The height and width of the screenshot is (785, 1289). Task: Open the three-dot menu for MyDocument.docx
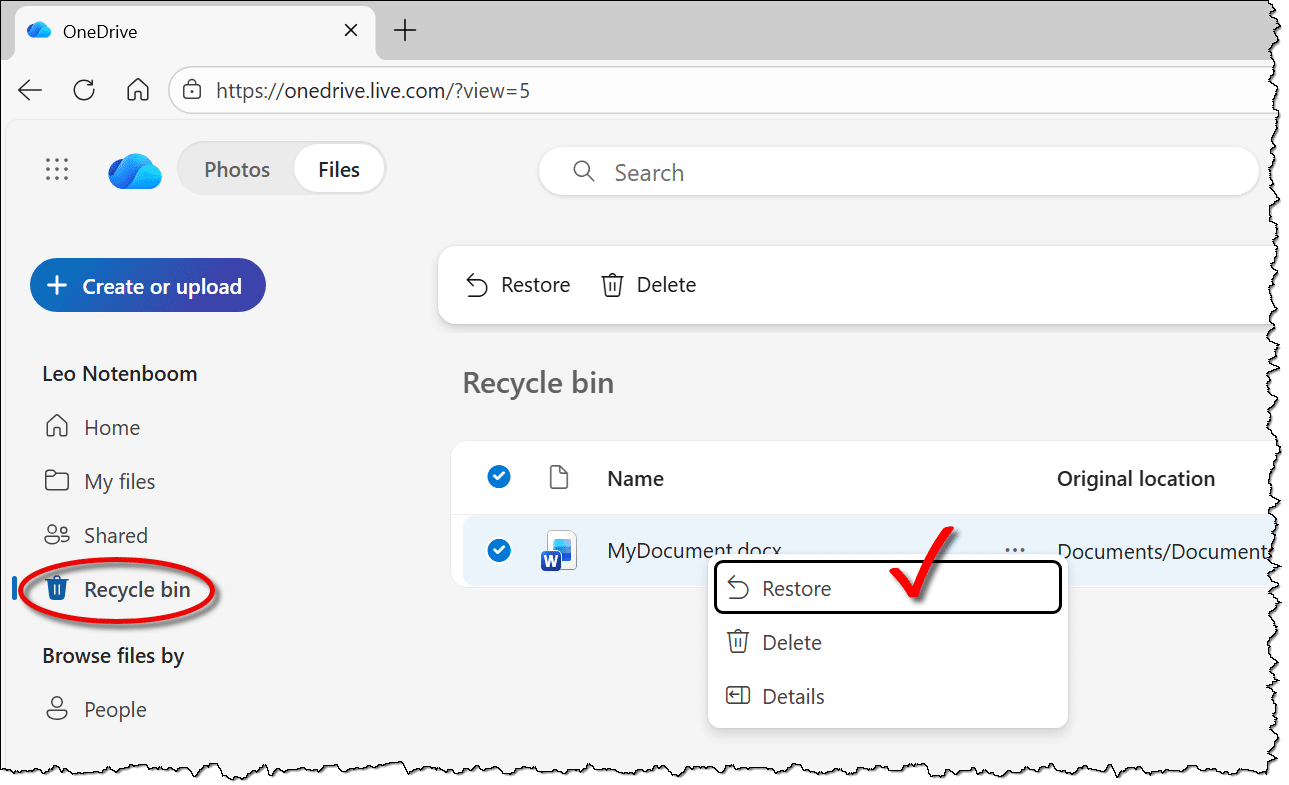pyautogui.click(x=1015, y=550)
